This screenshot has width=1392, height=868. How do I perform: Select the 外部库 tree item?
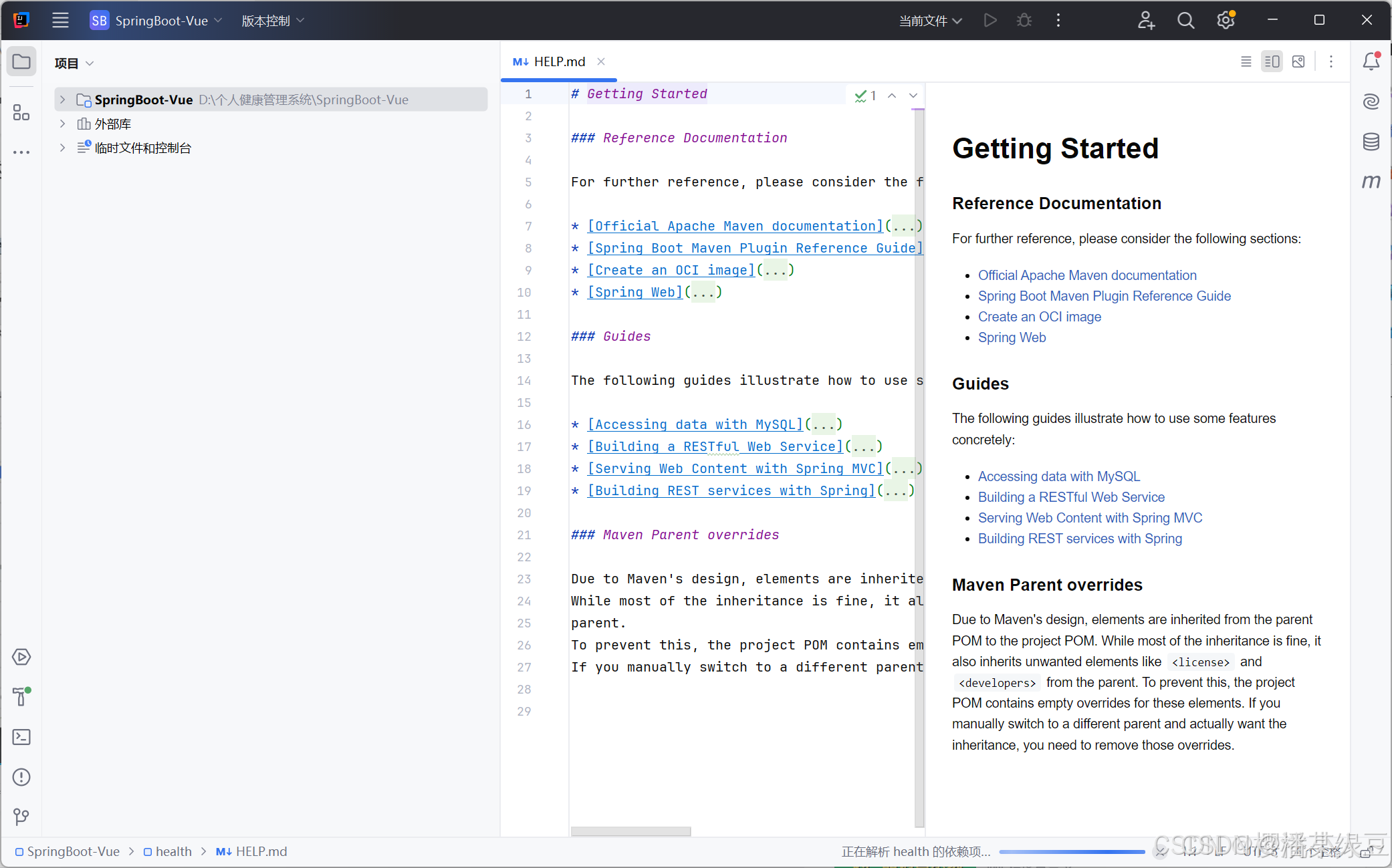[x=112, y=124]
